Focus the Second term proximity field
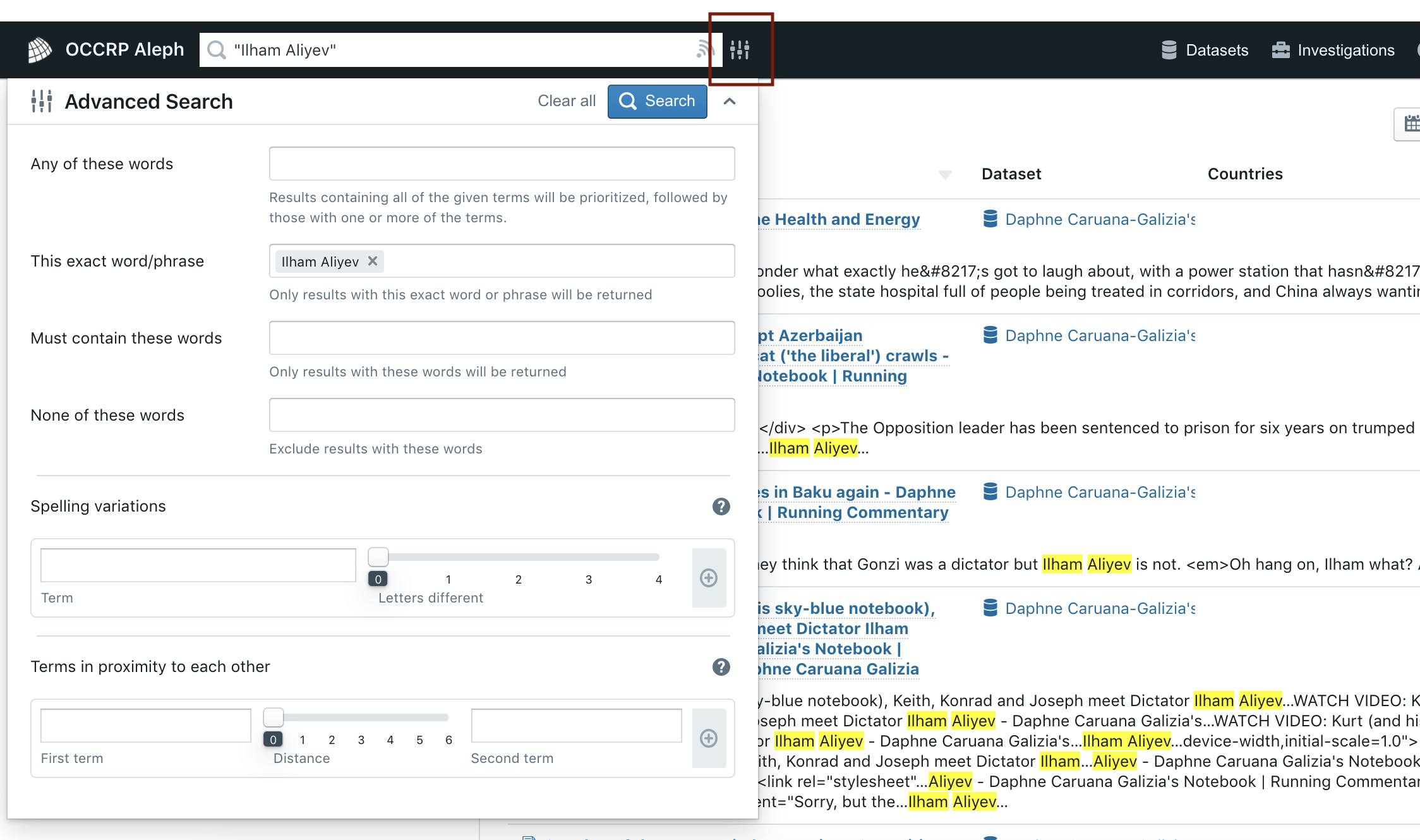This screenshot has height=840, width=1420. tap(576, 725)
